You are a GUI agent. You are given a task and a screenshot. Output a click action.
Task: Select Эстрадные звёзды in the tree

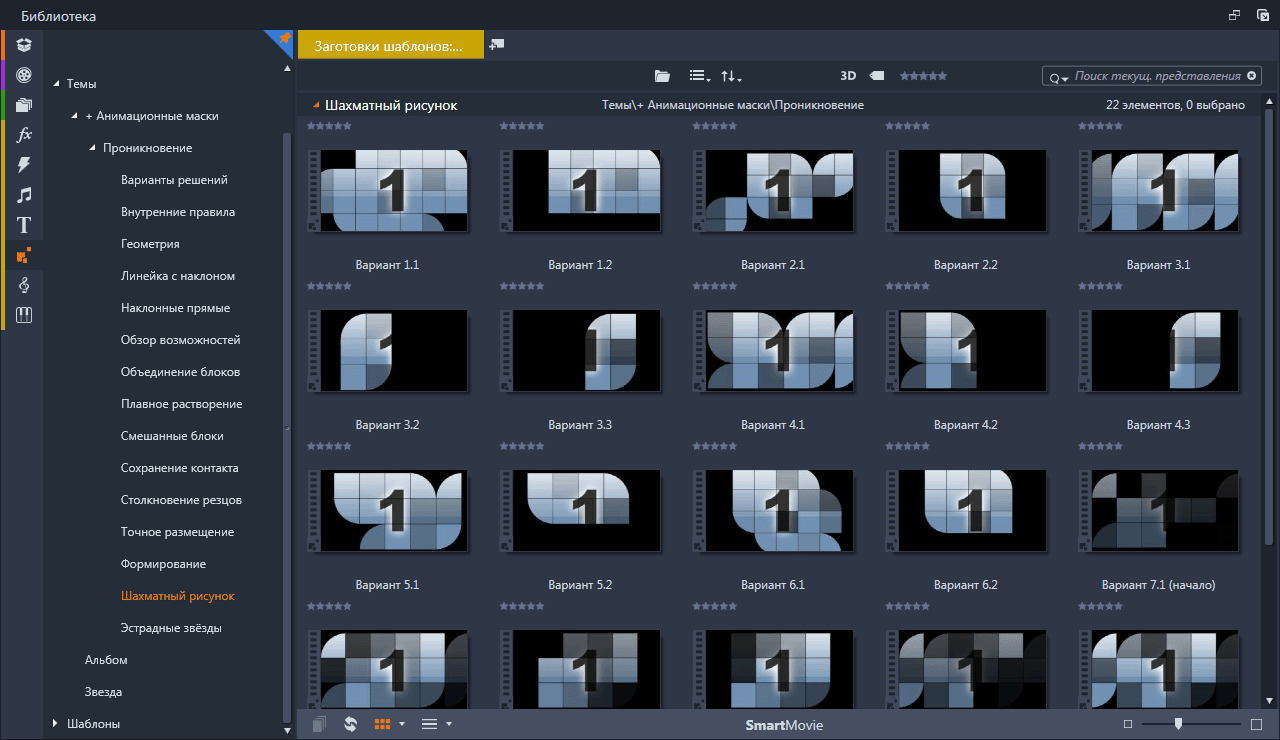171,628
